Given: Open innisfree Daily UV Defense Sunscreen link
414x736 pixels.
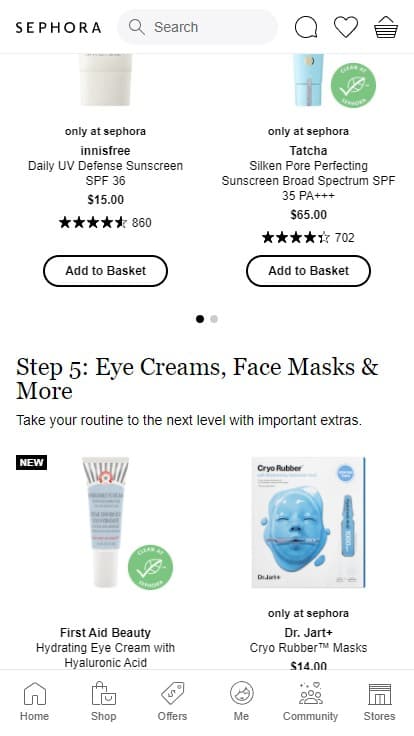Looking at the screenshot, I should tap(105, 173).
